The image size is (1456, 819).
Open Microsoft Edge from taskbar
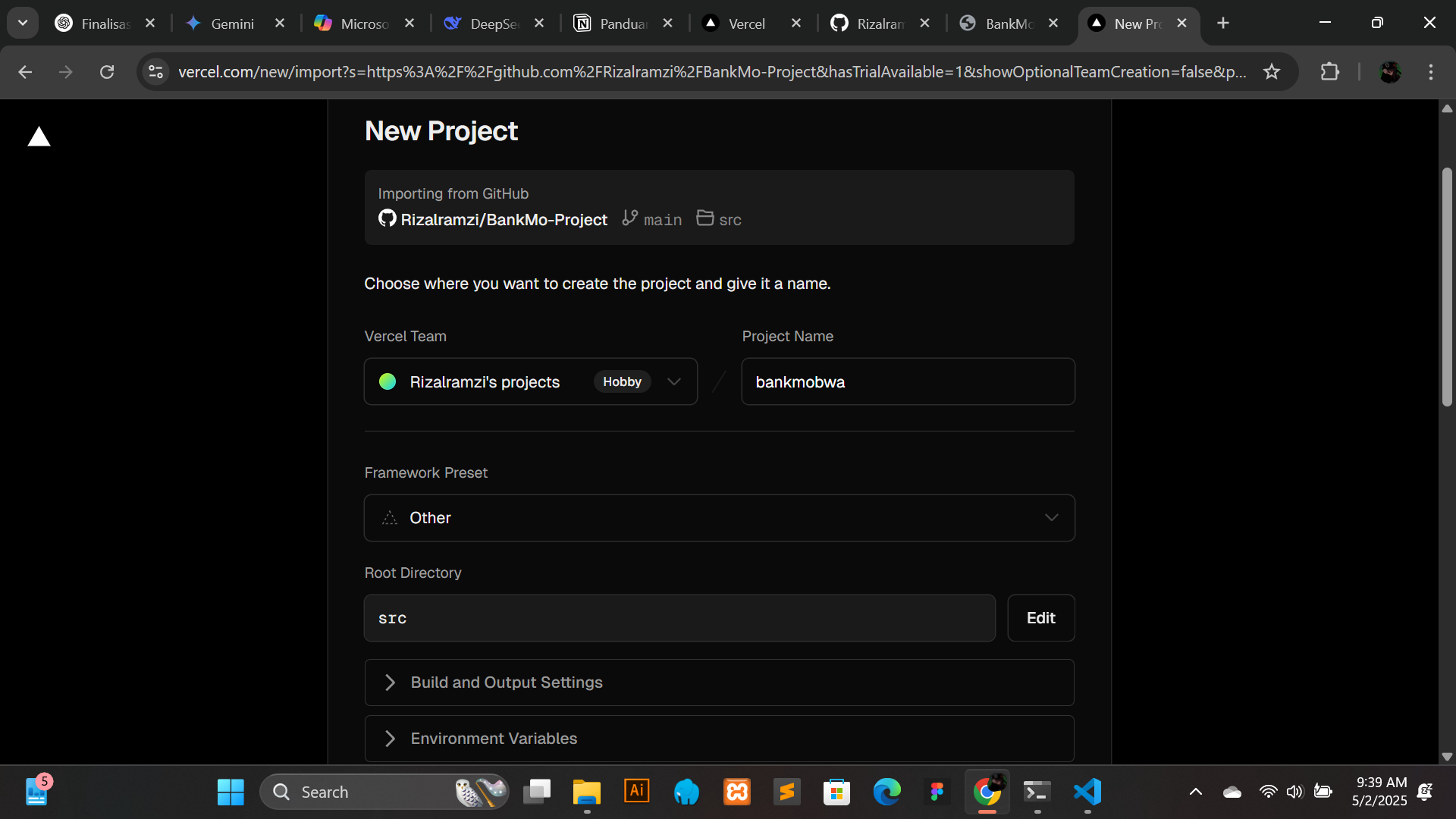coord(887,792)
